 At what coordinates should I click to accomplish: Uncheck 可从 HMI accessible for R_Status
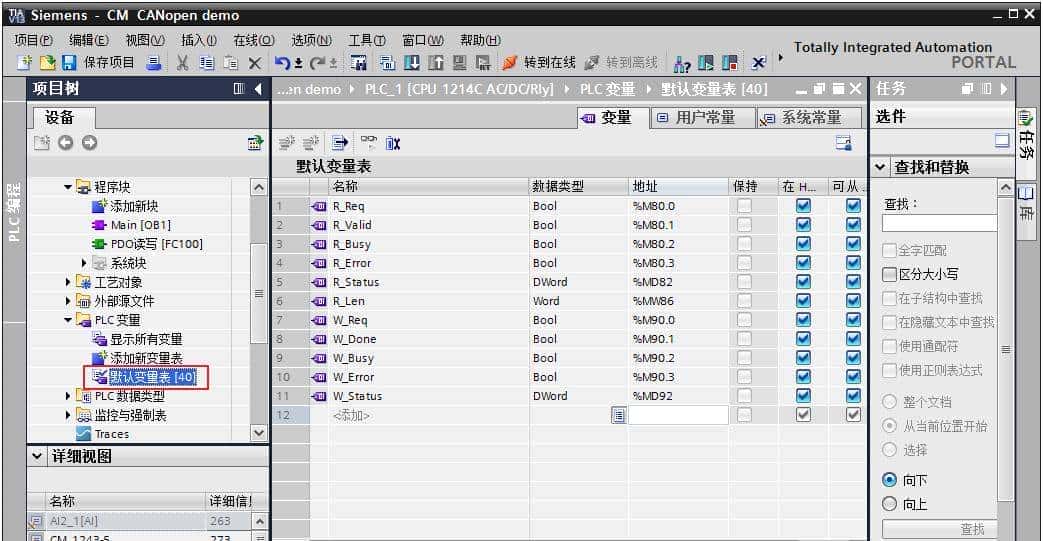click(853, 282)
